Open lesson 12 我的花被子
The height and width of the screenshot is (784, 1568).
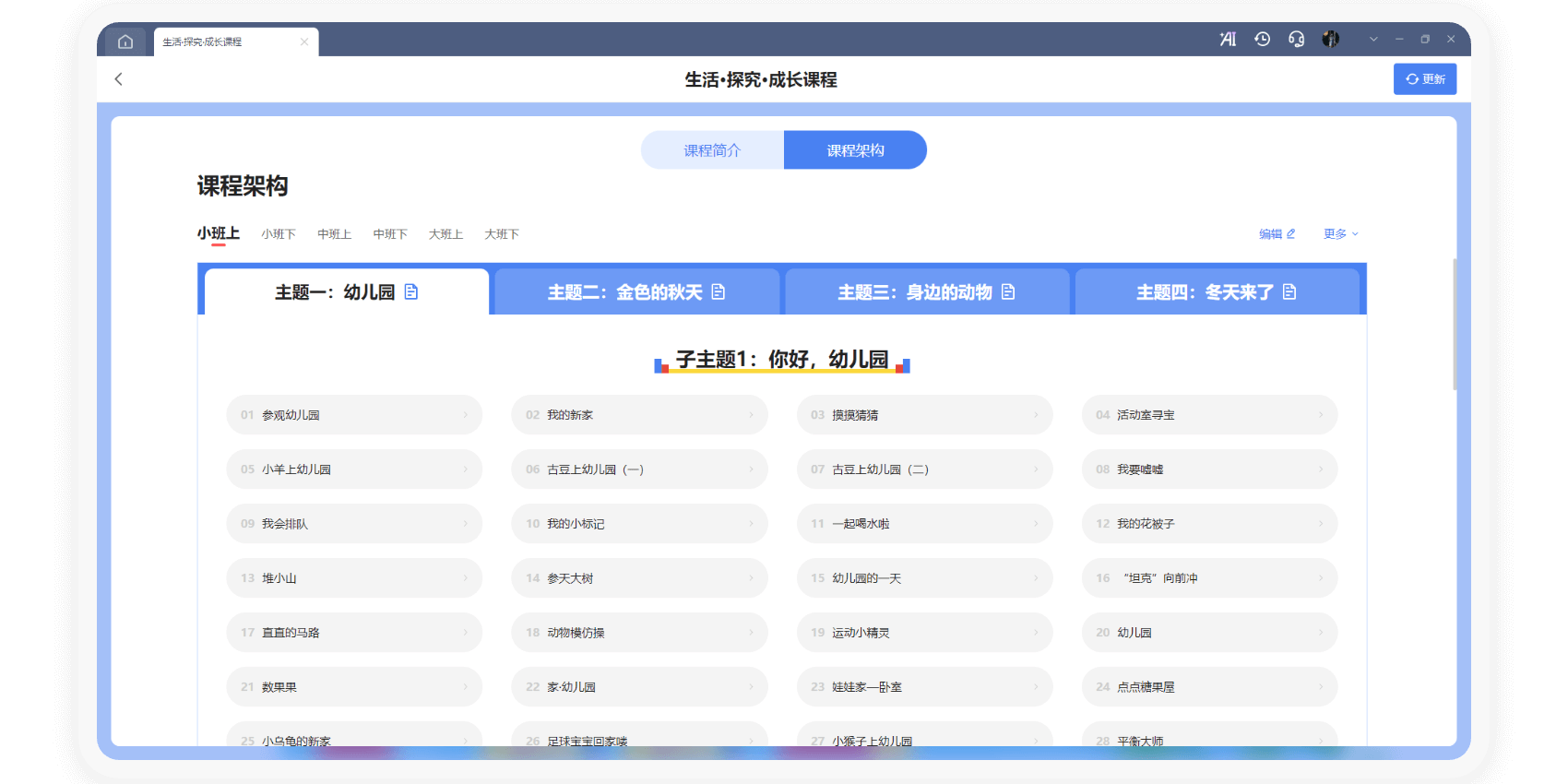point(1209,524)
